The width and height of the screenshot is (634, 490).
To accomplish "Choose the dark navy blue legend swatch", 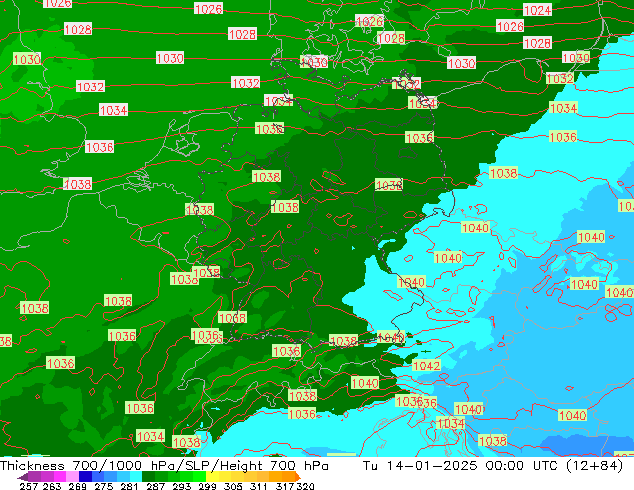I will (85, 477).
